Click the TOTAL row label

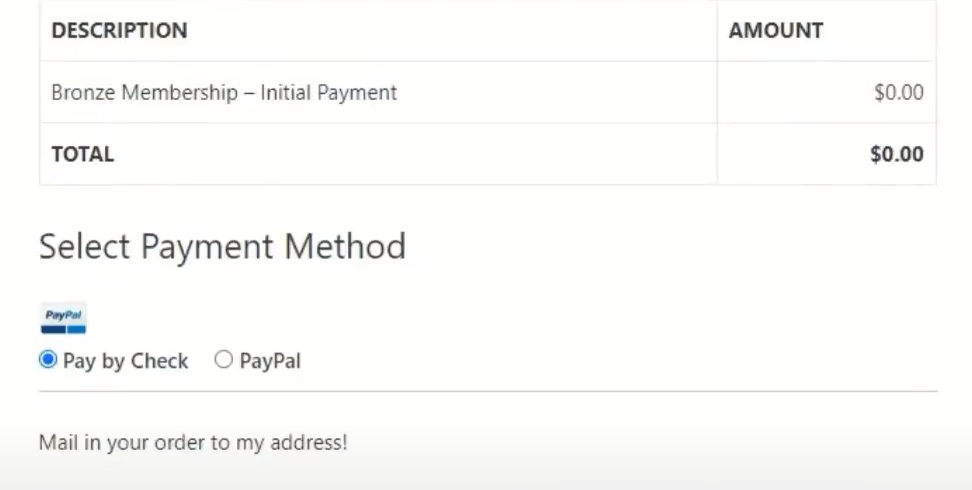point(82,154)
